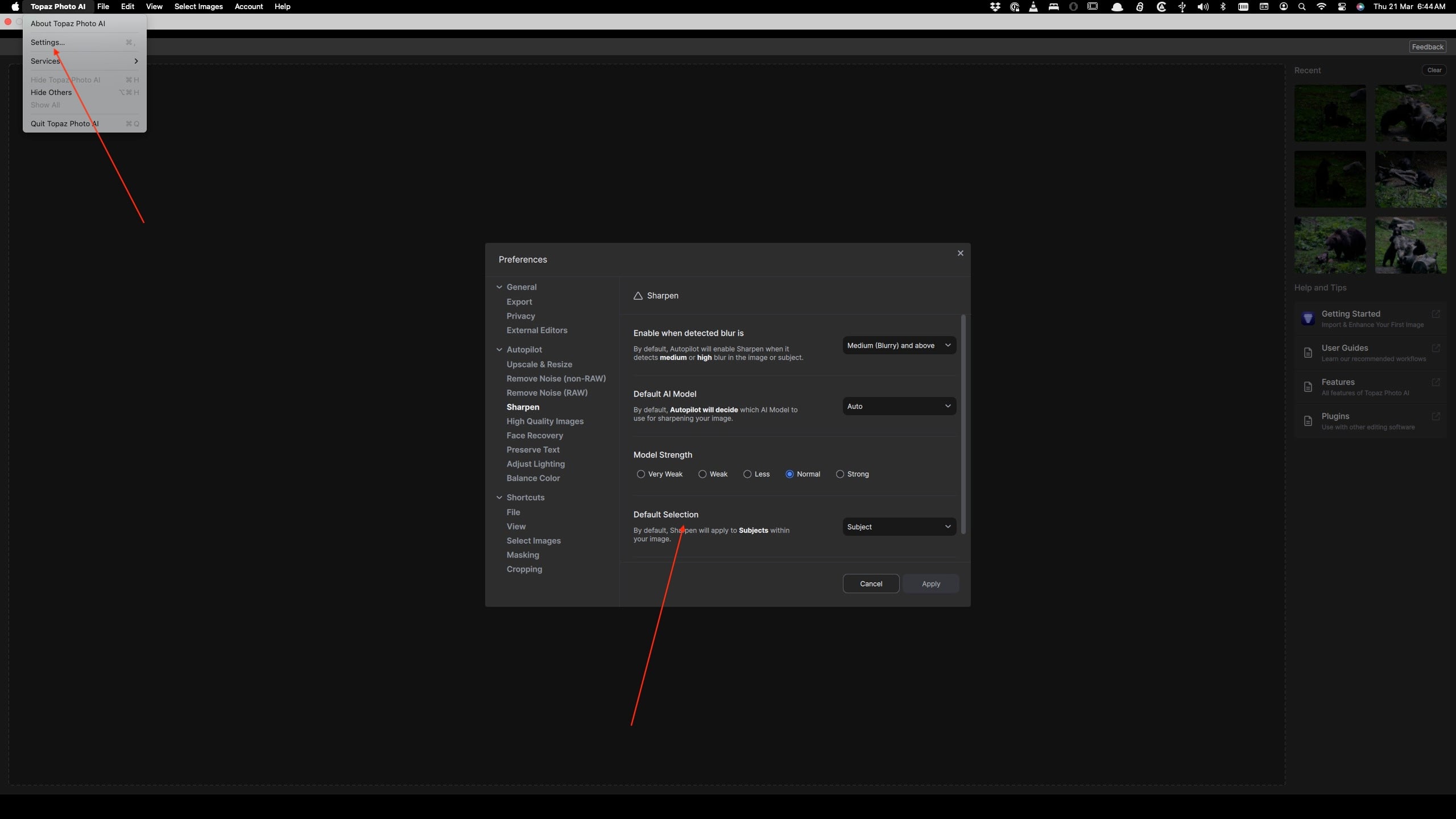Image resolution: width=1456 pixels, height=819 pixels.
Task: Collapse the Autopilot section in the sidebar
Action: pos(499,350)
